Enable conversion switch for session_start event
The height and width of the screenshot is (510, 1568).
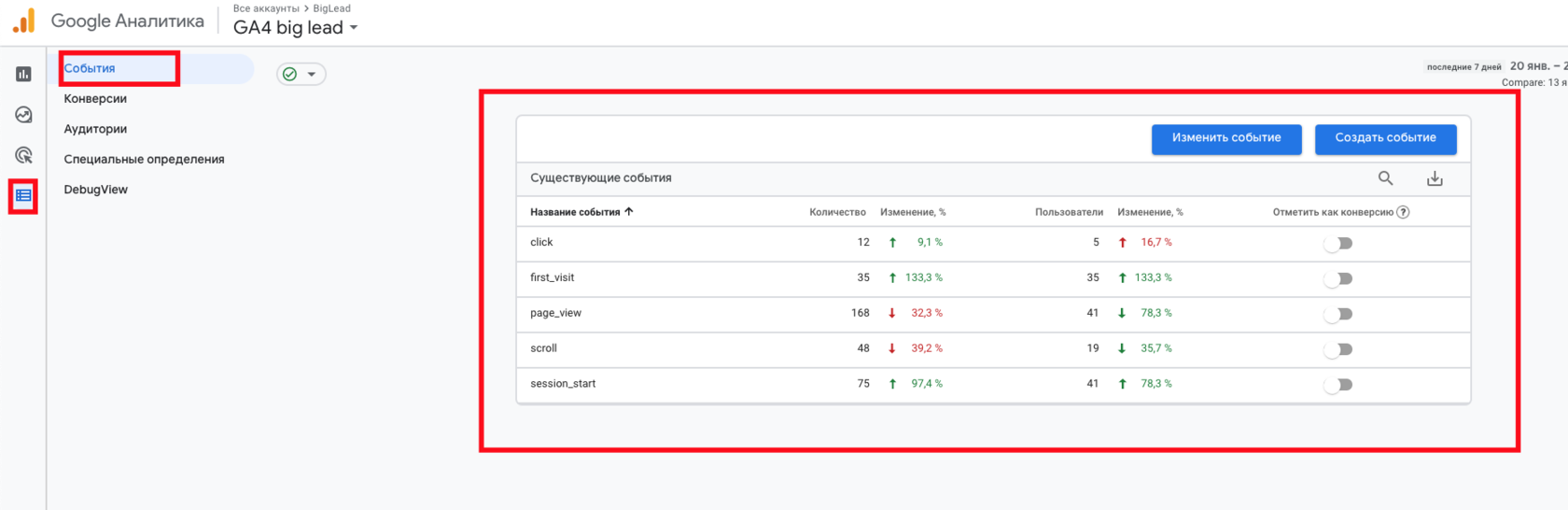pos(1337,385)
